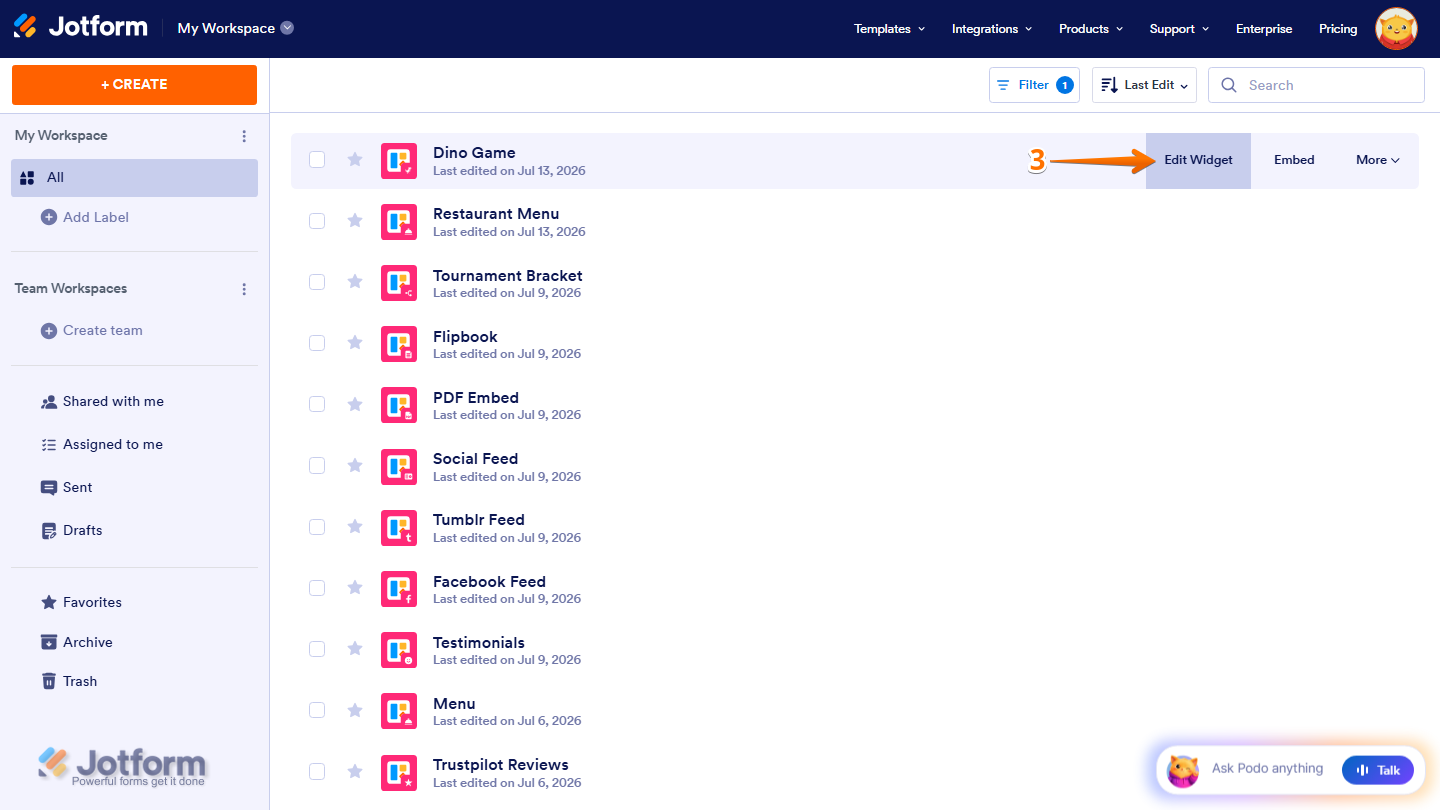
Task: Expand the Support menu
Action: pos(1179,29)
